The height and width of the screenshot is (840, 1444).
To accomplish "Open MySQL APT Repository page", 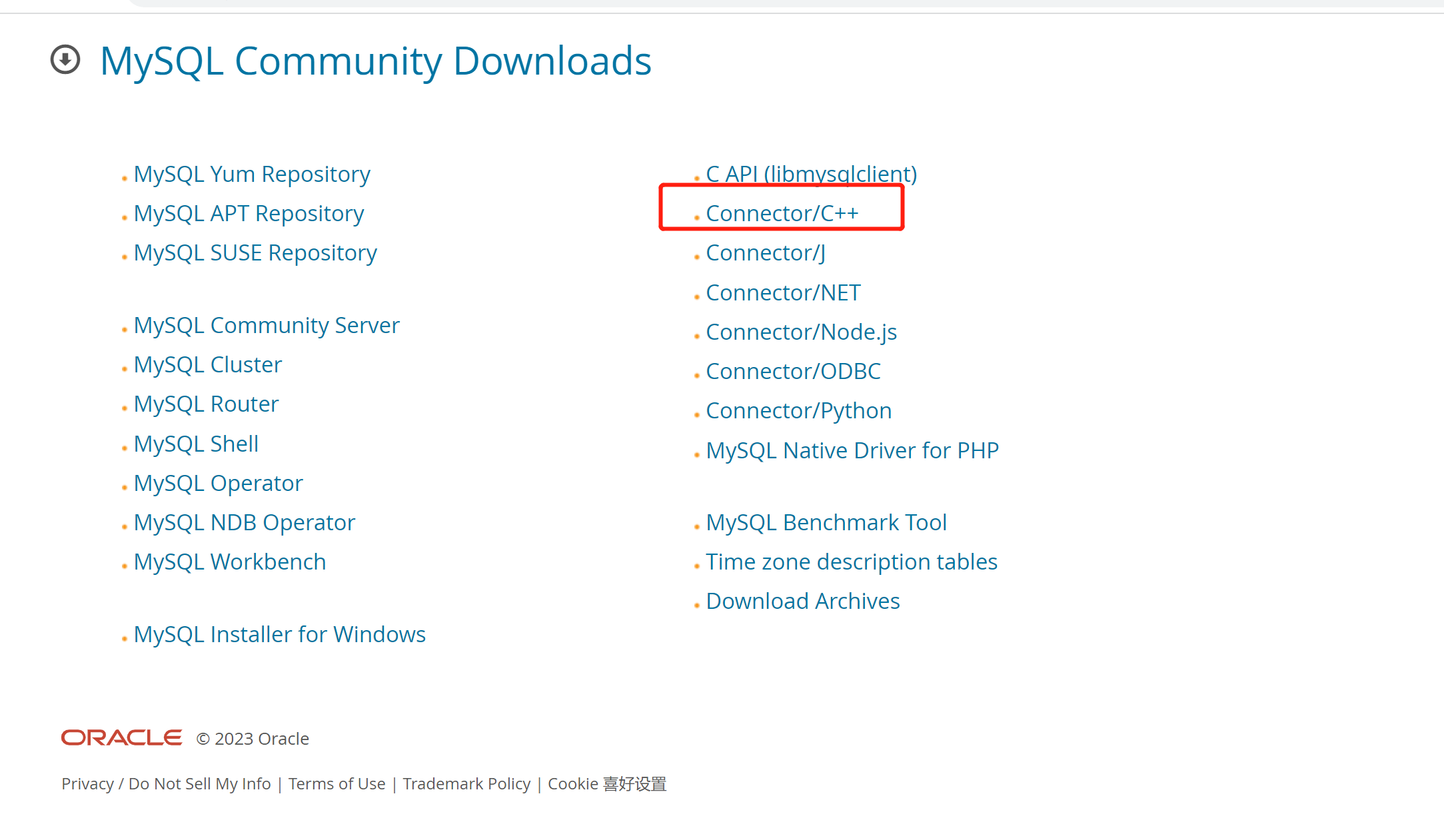I will click(249, 212).
